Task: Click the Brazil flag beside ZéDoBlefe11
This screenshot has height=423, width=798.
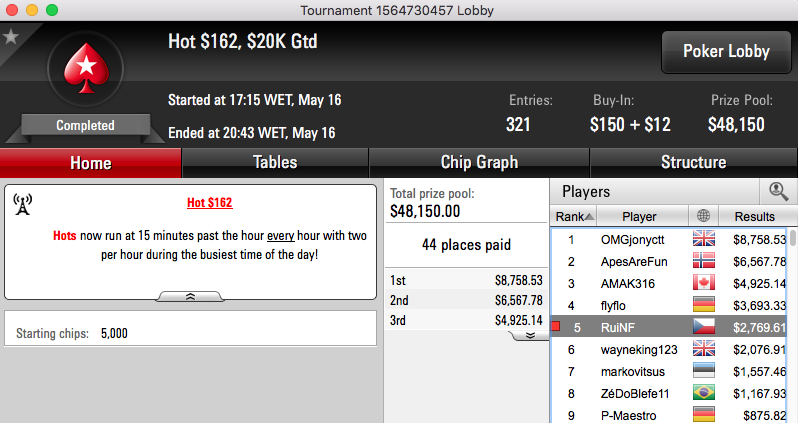Action: (703, 393)
